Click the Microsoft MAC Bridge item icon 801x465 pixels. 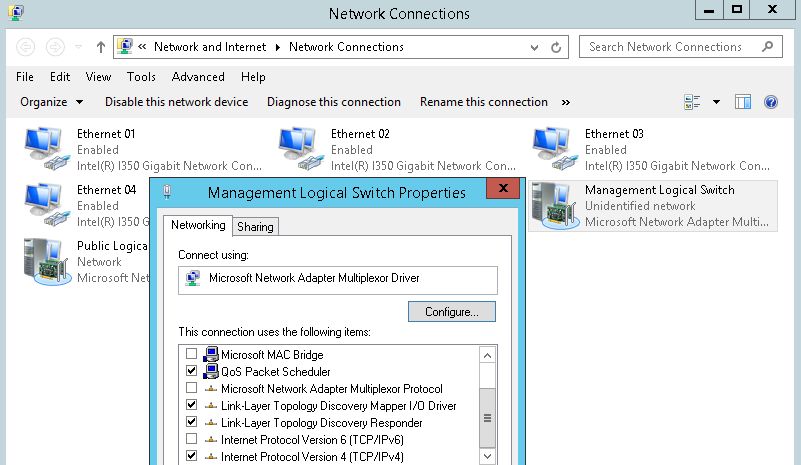click(x=210, y=354)
